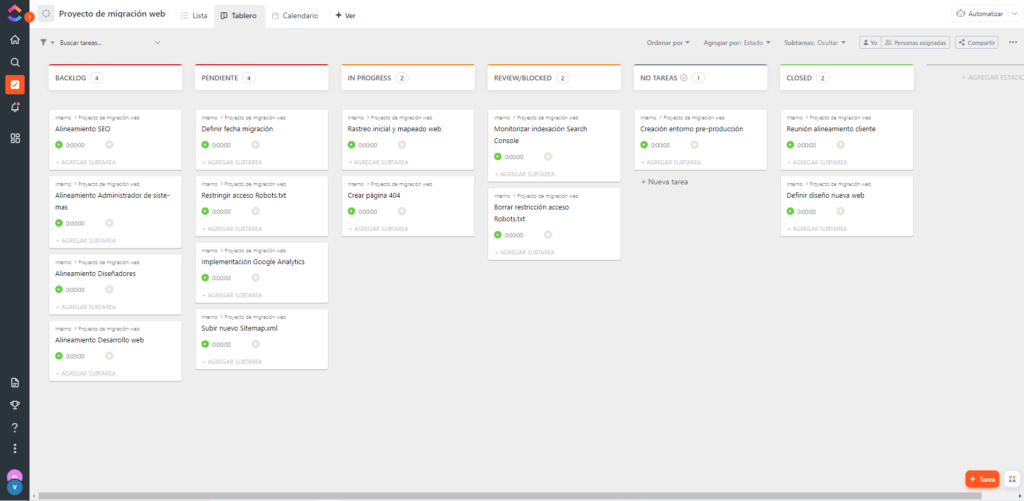Click the project icon beside the title
Screen dimensions: 1024x501
[x=46, y=14]
